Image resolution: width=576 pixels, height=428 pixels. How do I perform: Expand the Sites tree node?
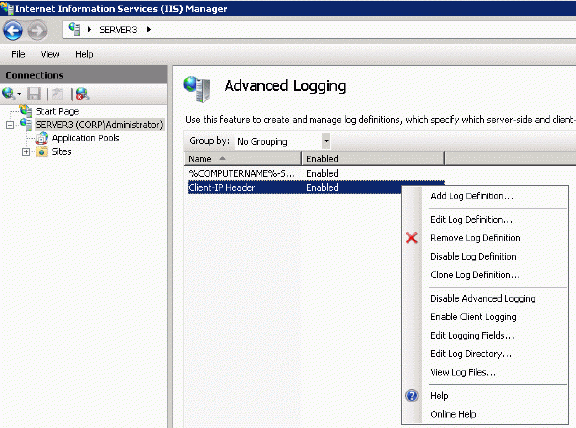[26, 152]
